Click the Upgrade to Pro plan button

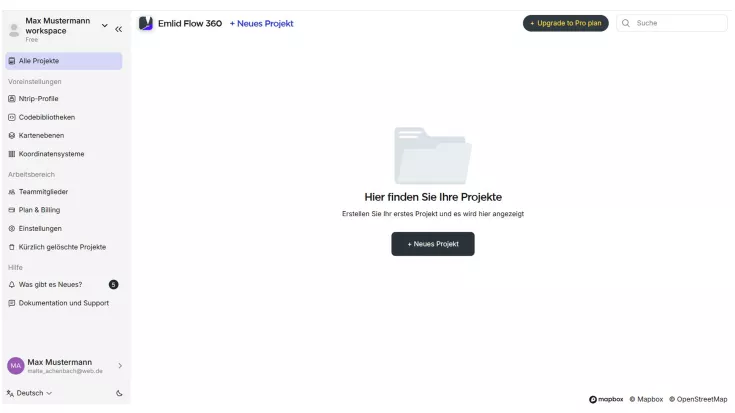point(565,23)
